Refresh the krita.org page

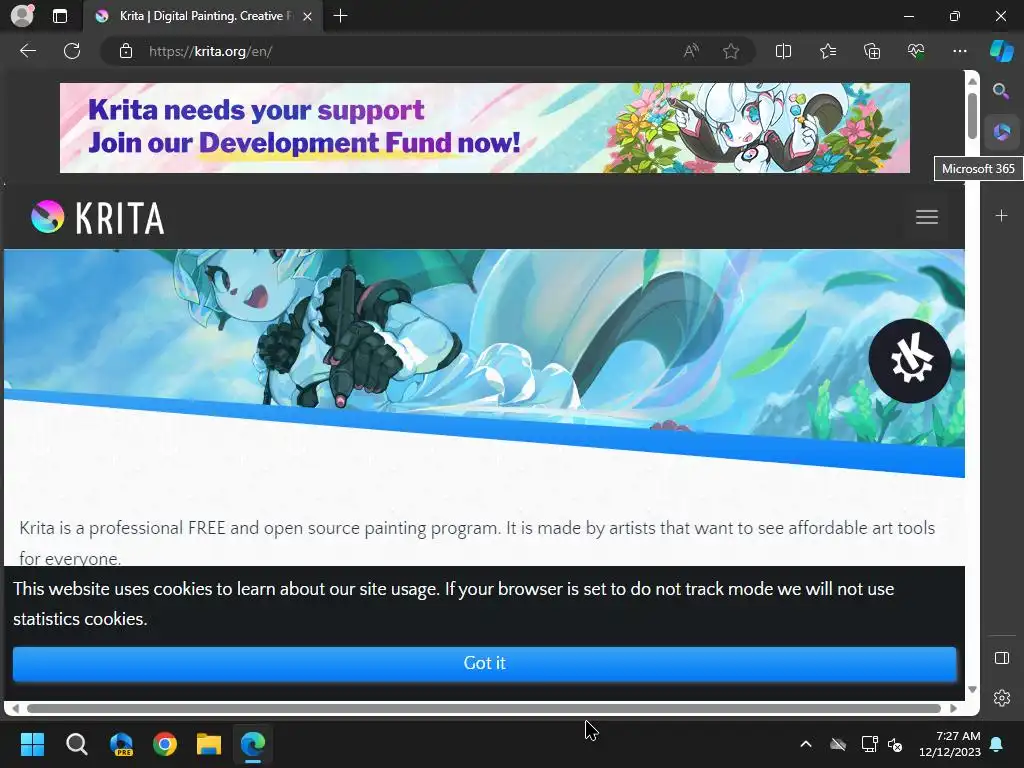click(72, 51)
